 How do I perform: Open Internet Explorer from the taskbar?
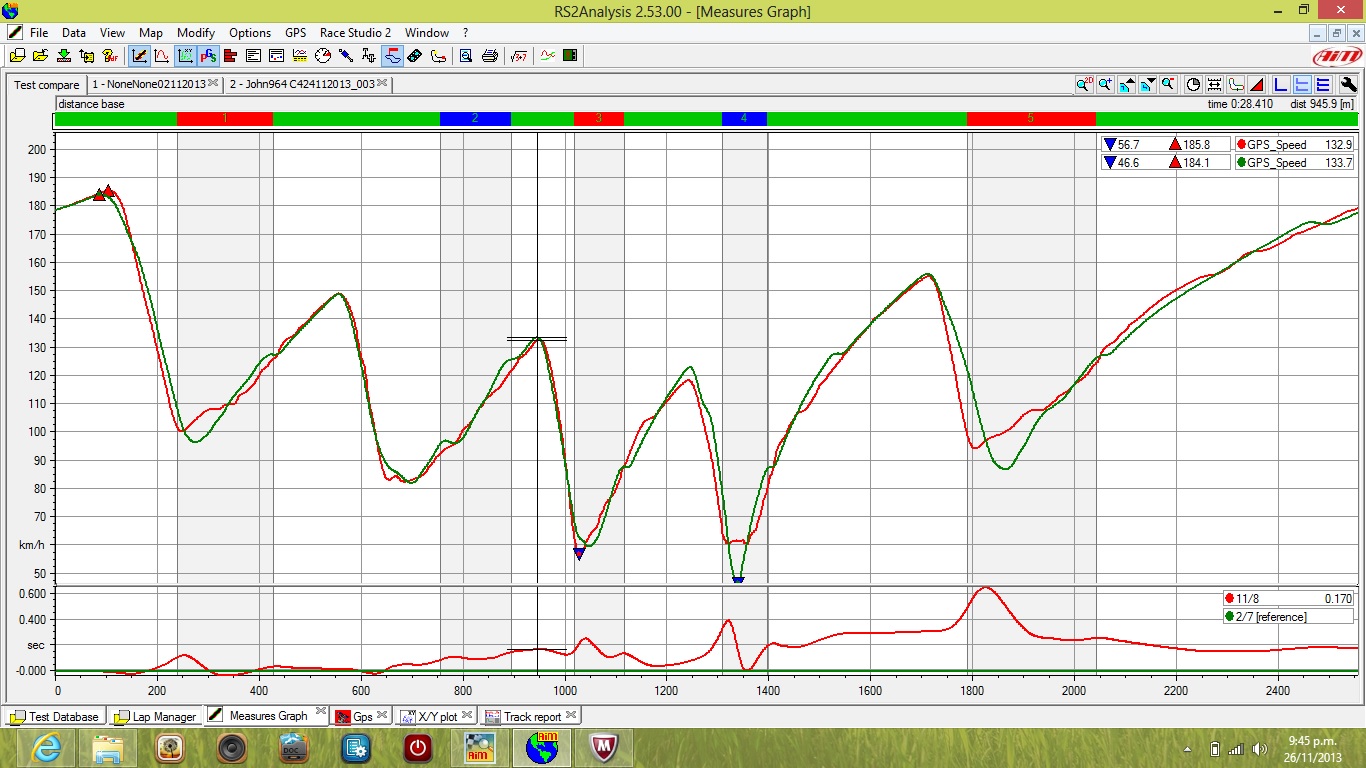click(x=46, y=748)
